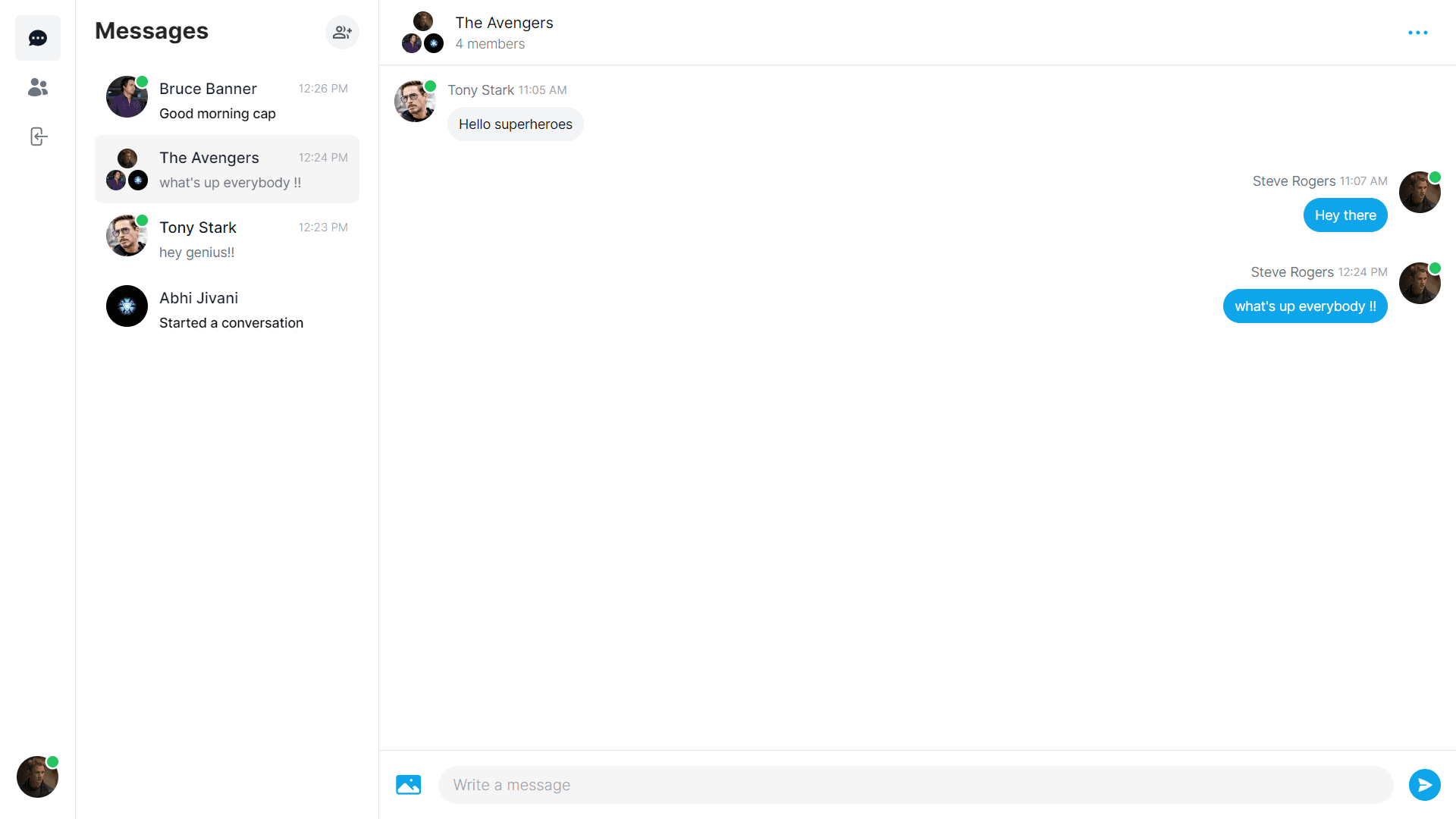
Task: Click the logout icon in sidebar
Action: [38, 136]
